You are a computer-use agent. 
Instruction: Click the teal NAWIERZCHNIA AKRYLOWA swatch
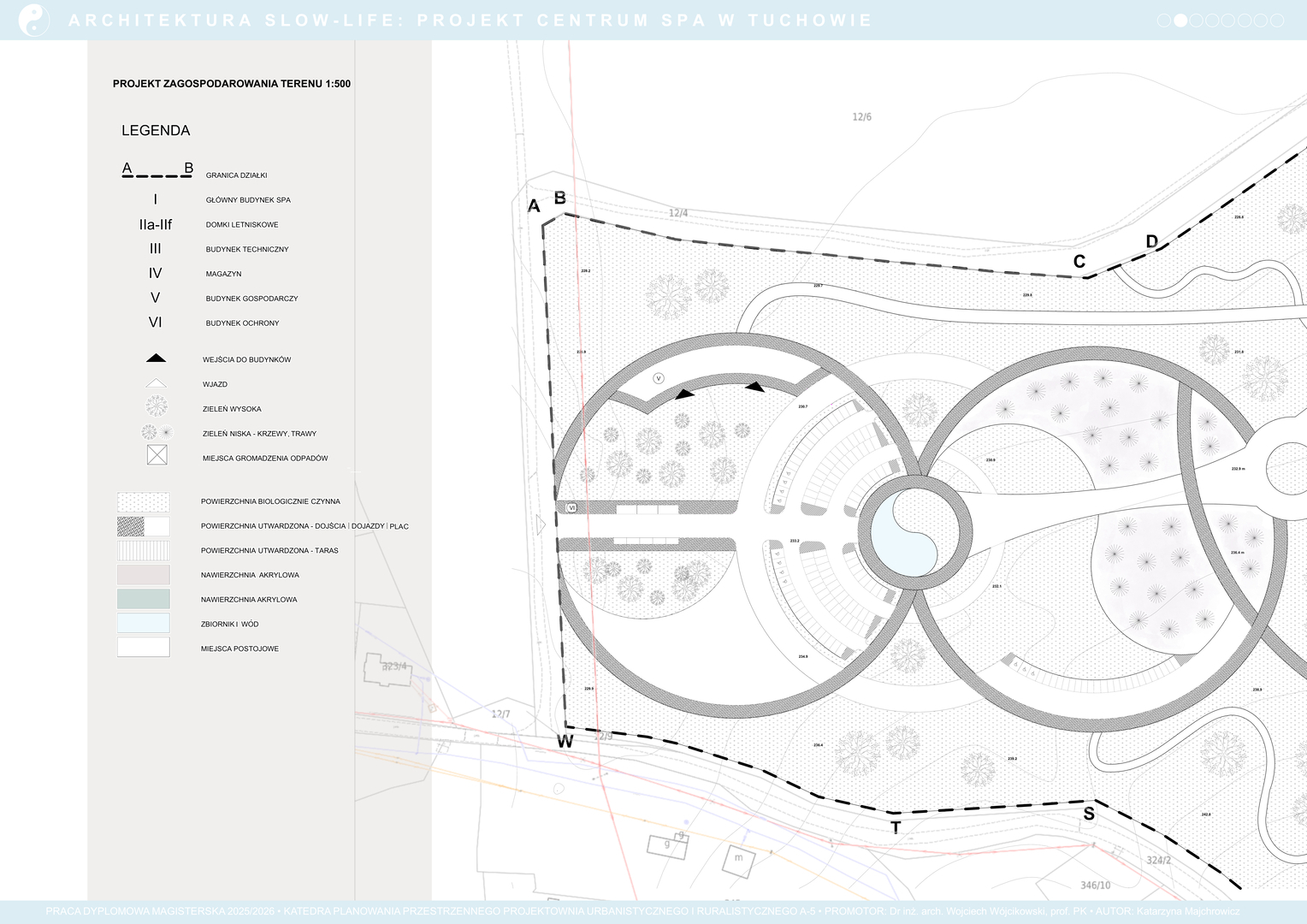click(144, 599)
